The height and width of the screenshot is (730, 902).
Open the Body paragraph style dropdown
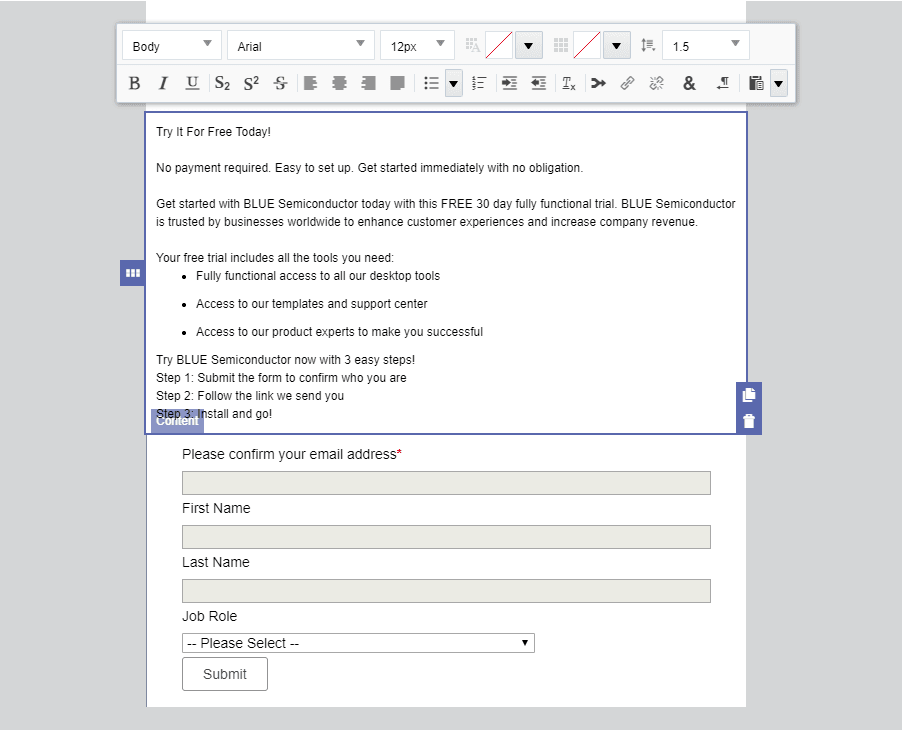[171, 45]
